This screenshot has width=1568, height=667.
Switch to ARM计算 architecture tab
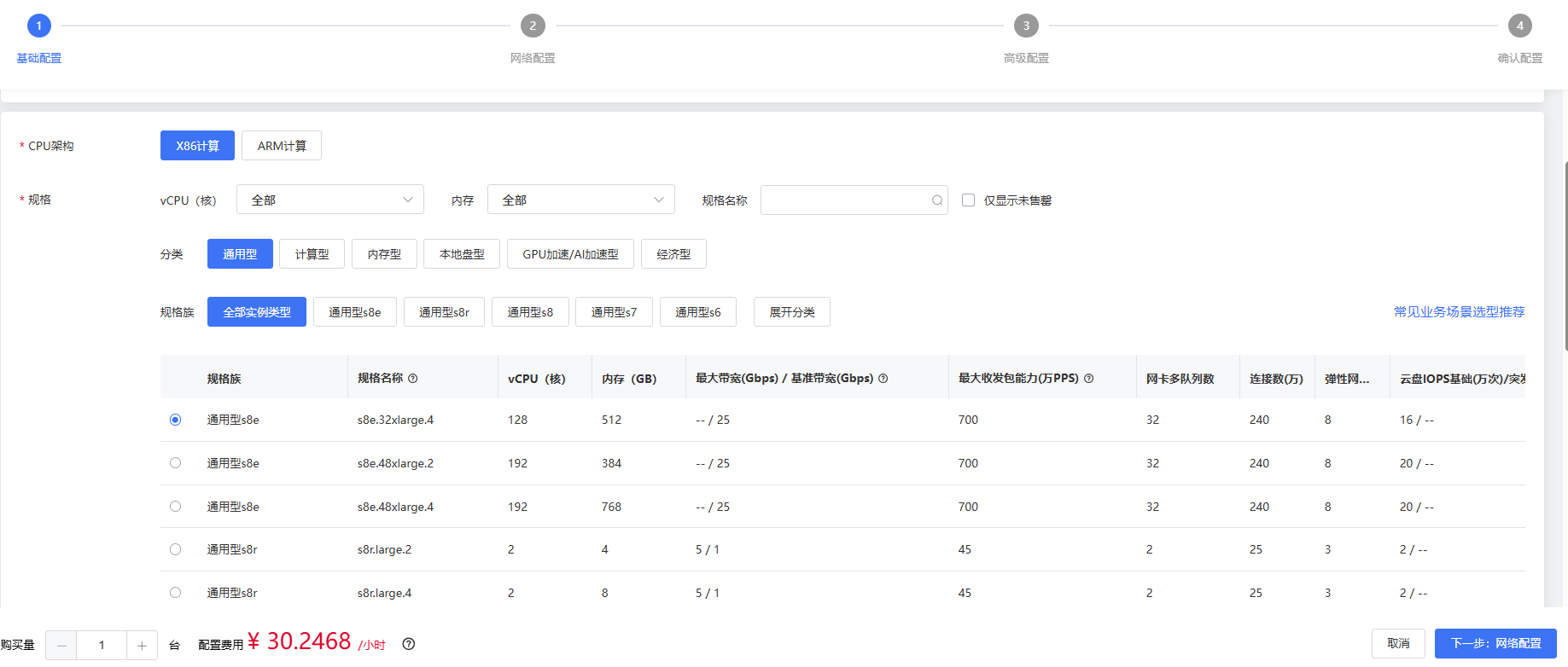282,146
